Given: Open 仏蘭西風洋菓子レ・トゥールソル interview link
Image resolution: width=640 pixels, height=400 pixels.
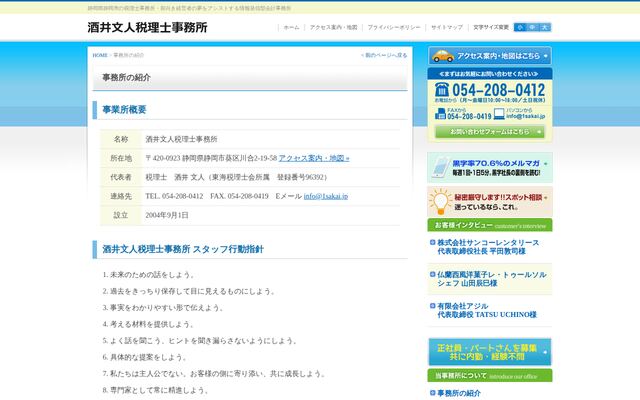Looking at the screenshot, I should point(491,279).
